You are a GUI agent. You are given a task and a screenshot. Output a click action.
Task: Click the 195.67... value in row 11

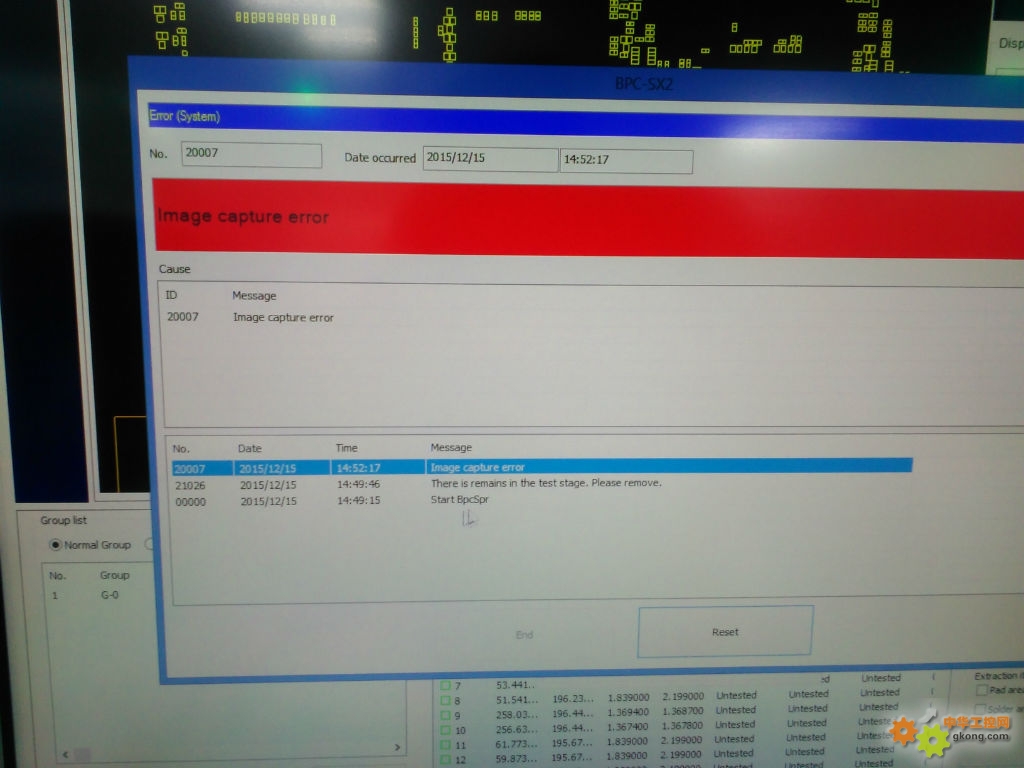[x=572, y=743]
